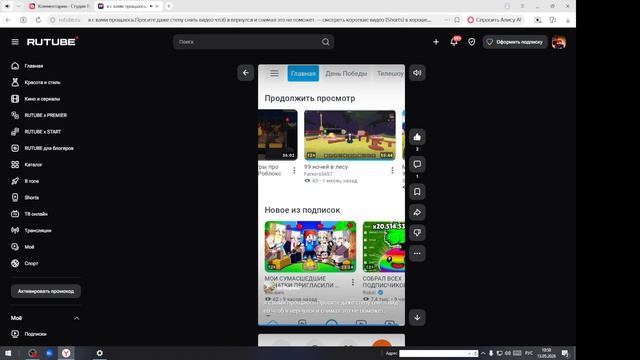
Task: Click the plus upload icon in header
Action: 436,42
